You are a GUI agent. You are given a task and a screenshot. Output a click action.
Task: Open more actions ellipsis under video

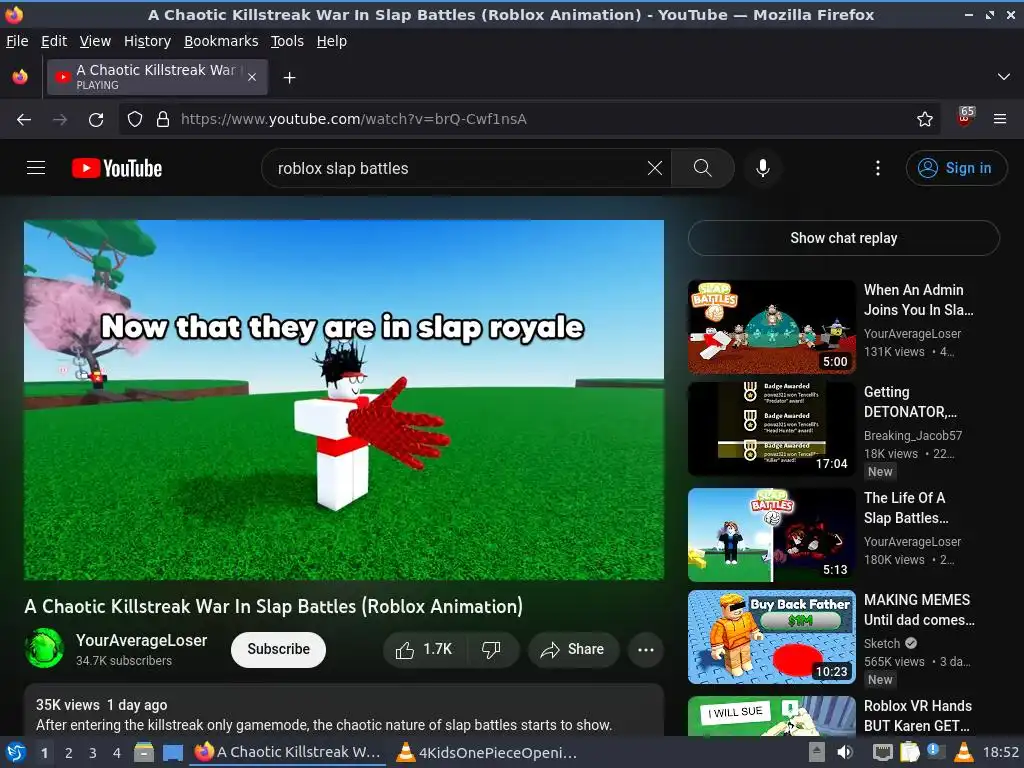646,649
